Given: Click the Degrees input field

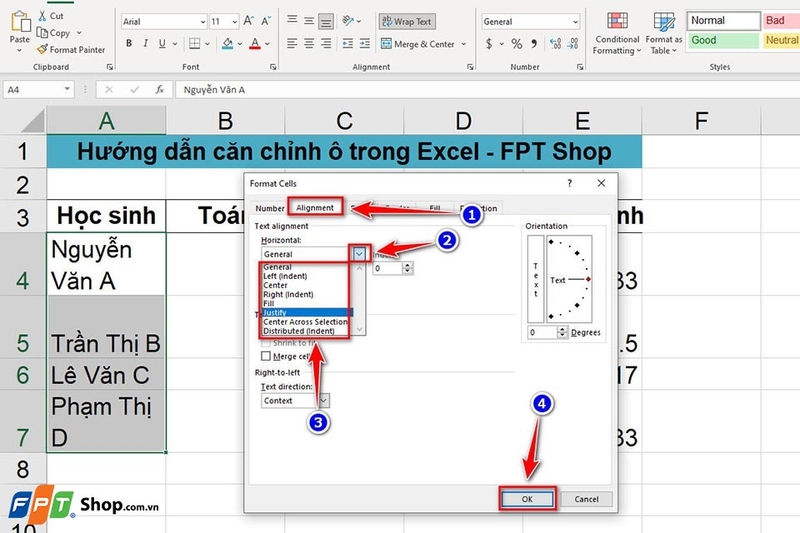Looking at the screenshot, I should pos(542,333).
